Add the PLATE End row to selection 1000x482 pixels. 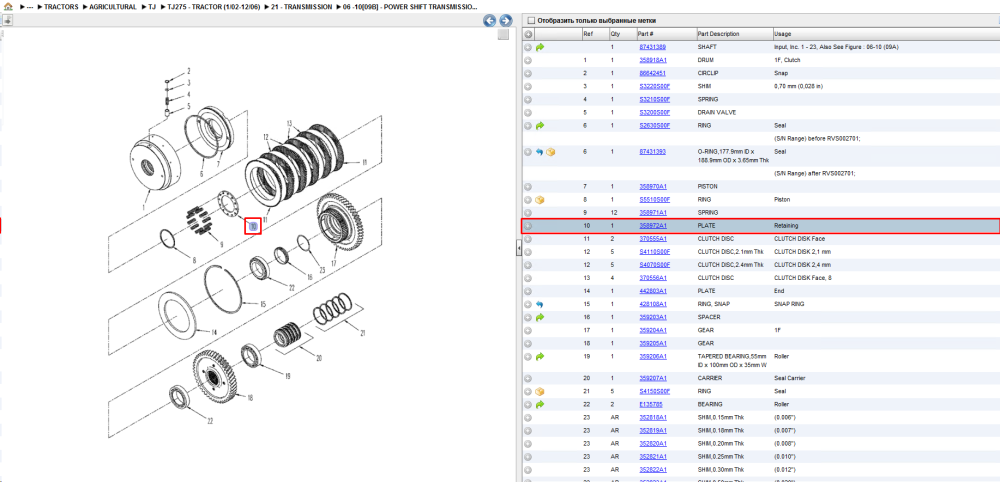[x=528, y=291]
